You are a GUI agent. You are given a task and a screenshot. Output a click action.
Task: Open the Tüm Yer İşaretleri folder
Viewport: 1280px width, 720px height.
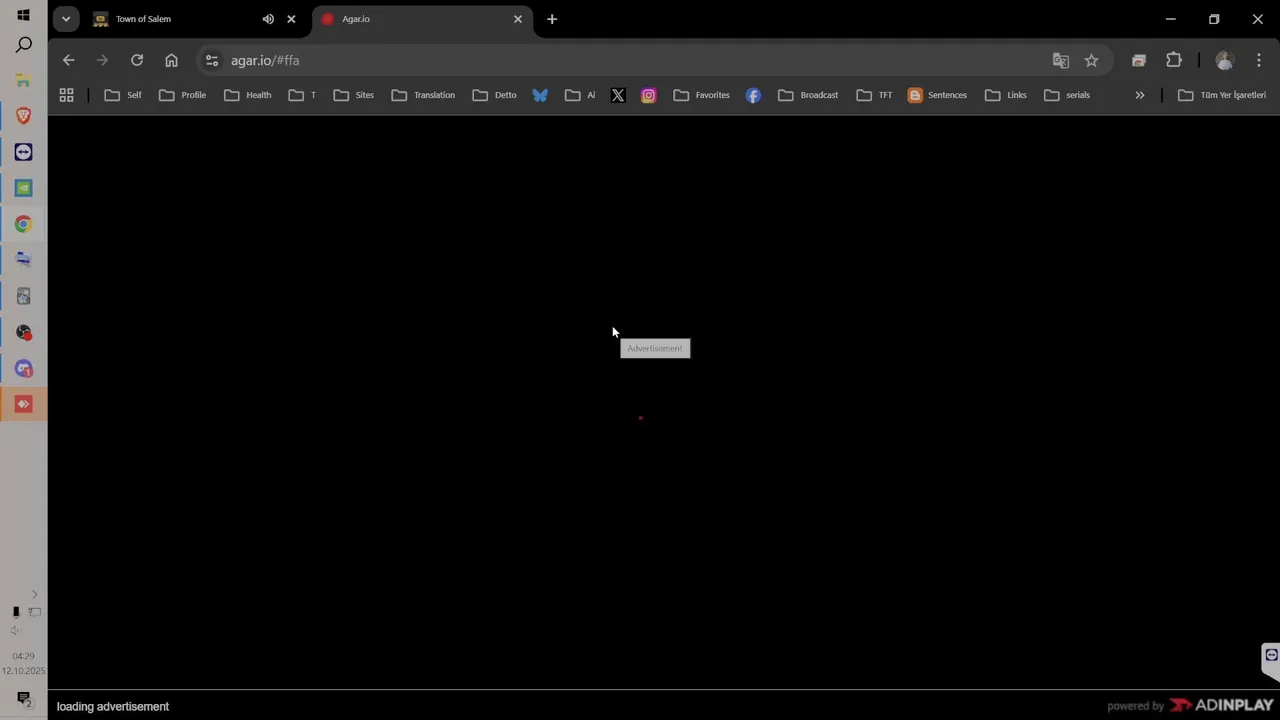1222,95
